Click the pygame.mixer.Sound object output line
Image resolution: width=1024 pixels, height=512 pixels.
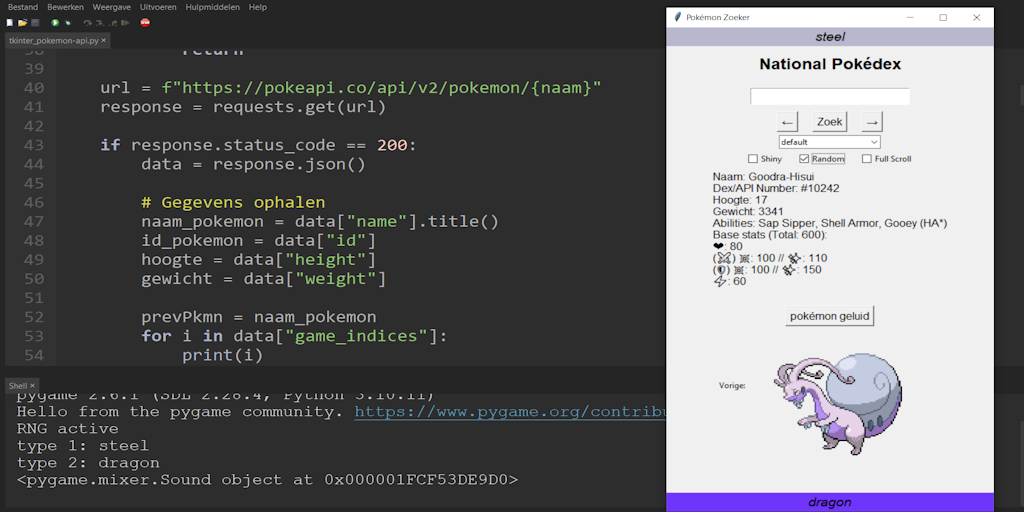tap(267, 480)
